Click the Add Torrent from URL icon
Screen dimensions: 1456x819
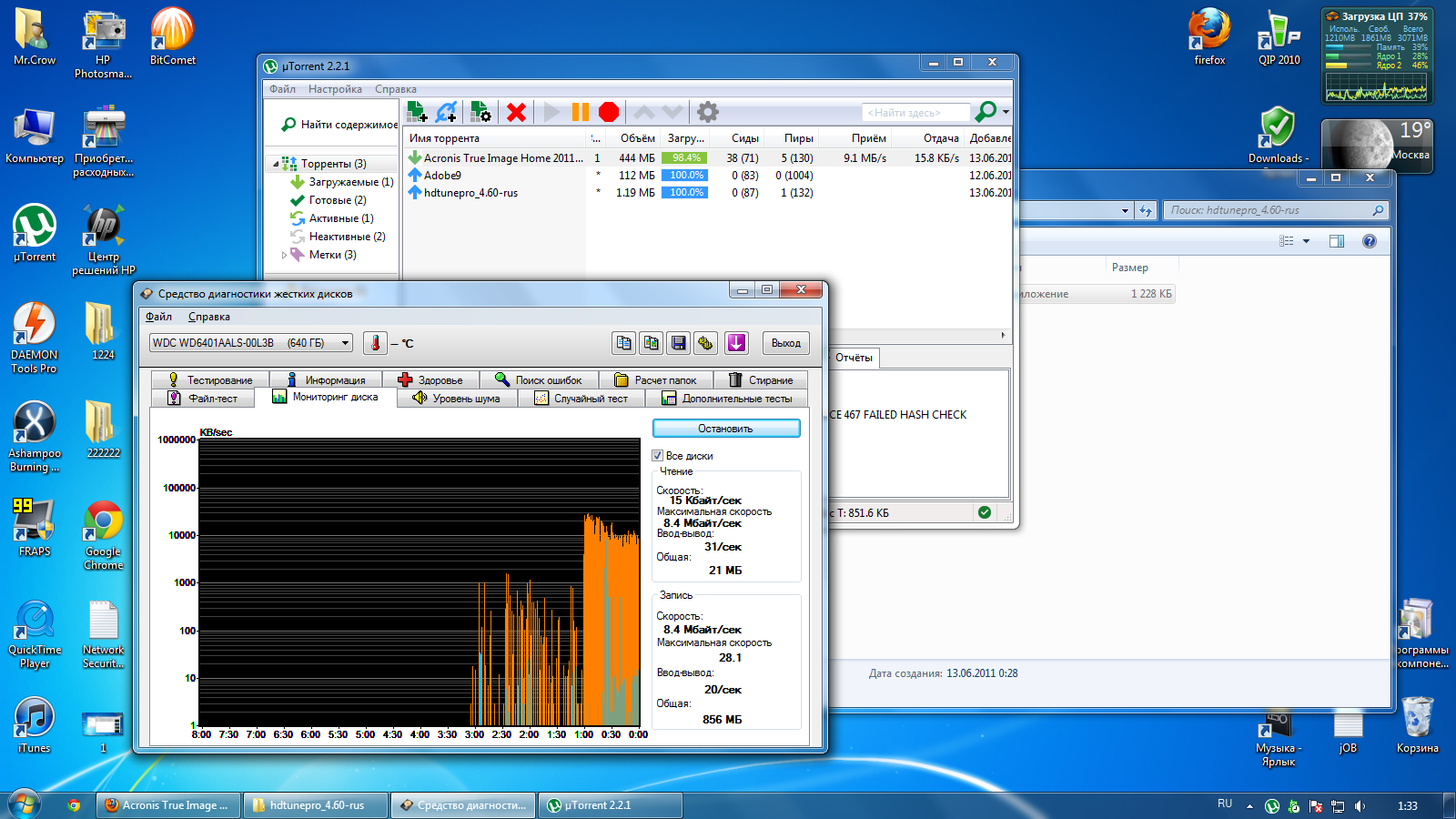click(446, 112)
